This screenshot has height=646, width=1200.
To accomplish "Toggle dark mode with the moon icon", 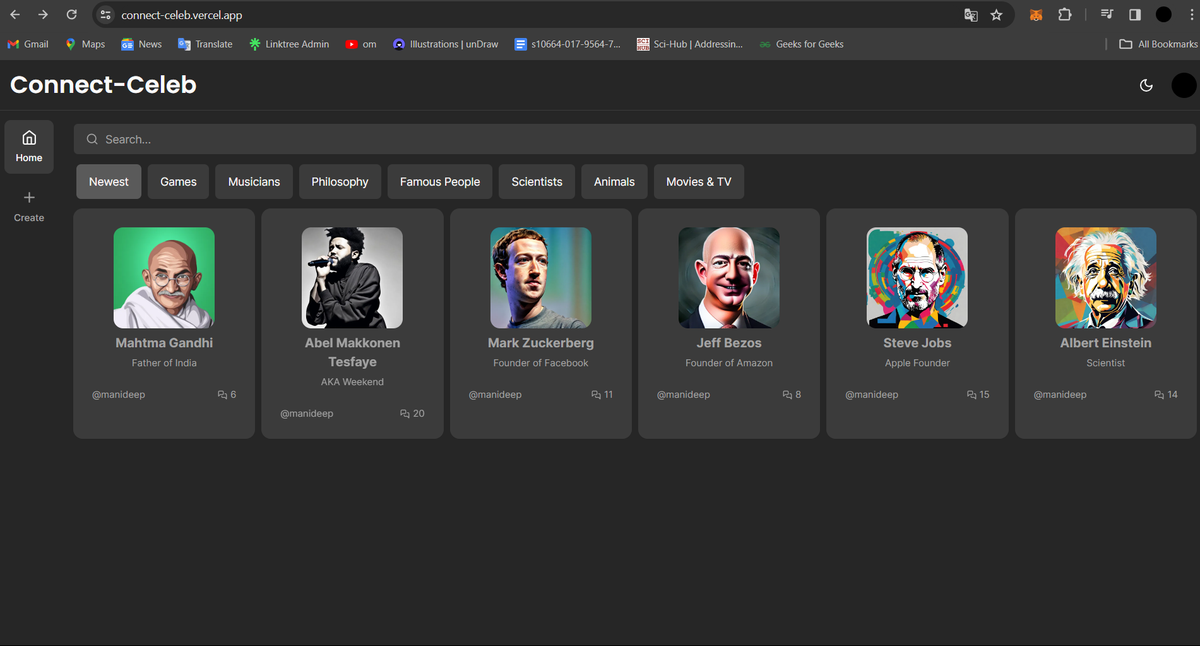I will tap(1146, 85).
